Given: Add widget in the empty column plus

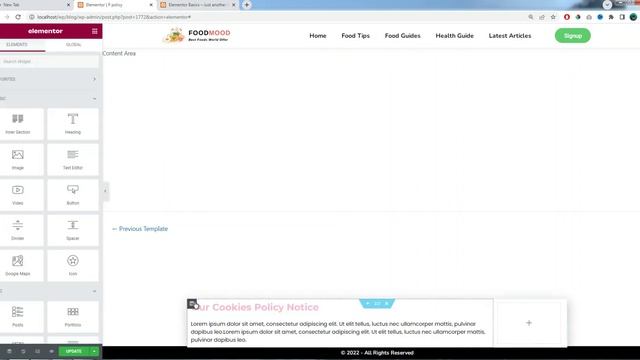Looking at the screenshot, I should (x=529, y=323).
